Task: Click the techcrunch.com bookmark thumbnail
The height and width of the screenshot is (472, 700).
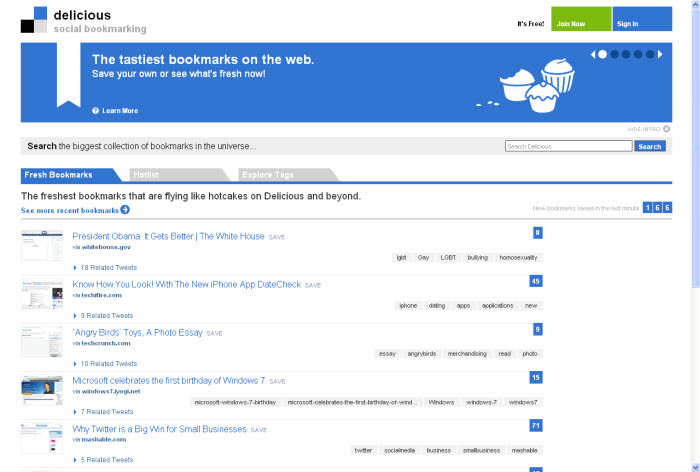Action: (x=42, y=342)
